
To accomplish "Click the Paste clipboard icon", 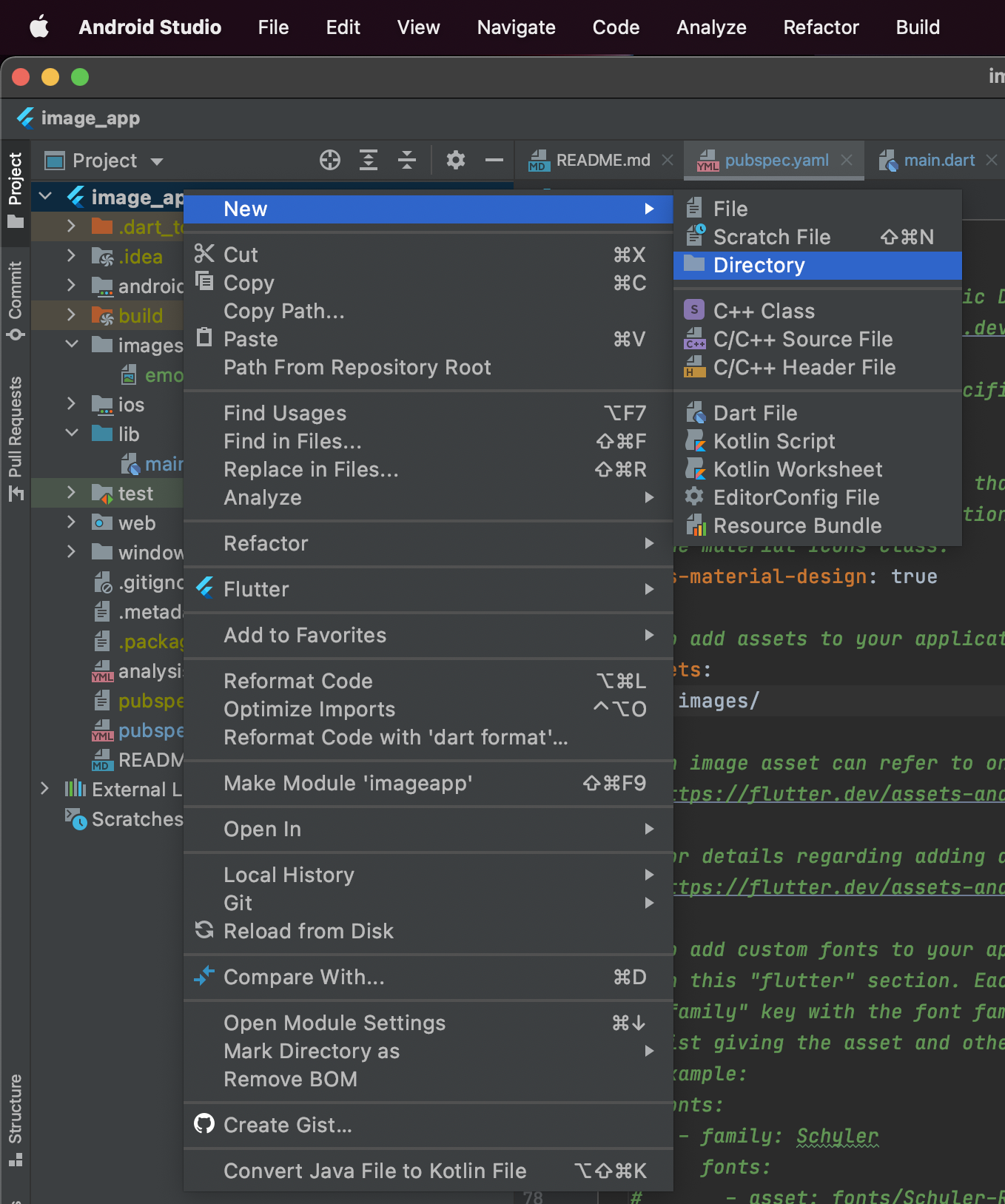I will [204, 337].
